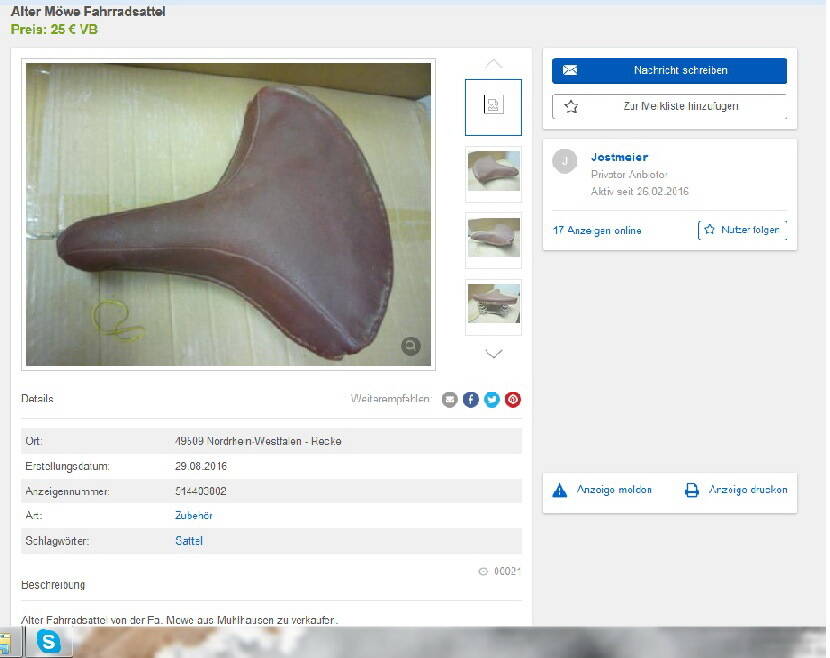Pin the listing on Pinterest

pos(513,399)
